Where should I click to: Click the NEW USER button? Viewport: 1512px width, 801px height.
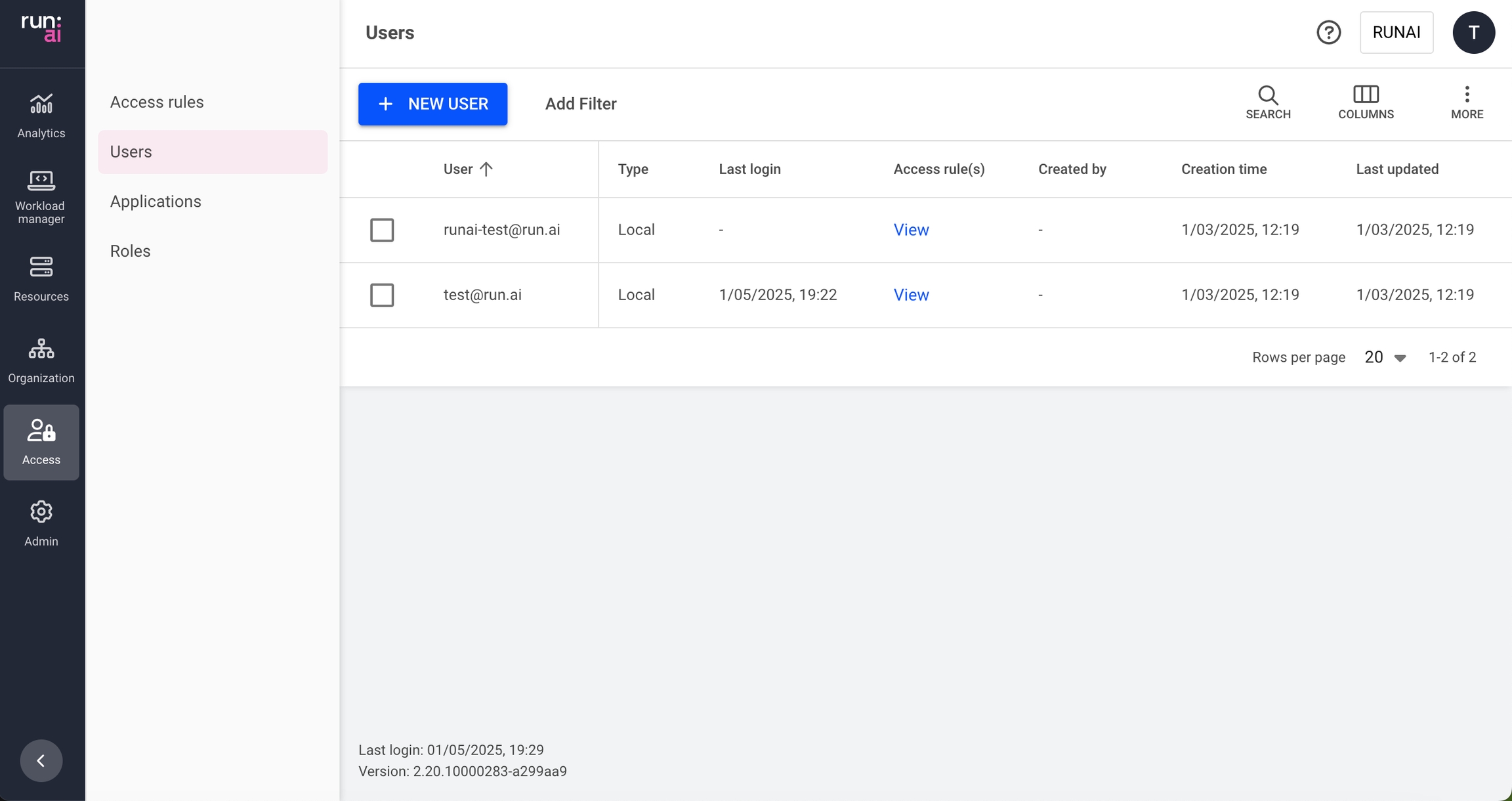[x=432, y=104]
